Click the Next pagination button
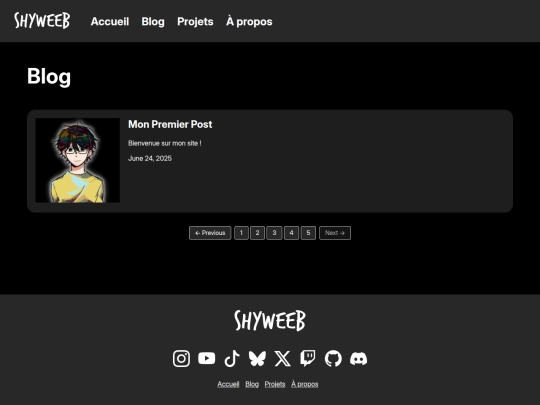540x405 pixels. [x=335, y=233]
